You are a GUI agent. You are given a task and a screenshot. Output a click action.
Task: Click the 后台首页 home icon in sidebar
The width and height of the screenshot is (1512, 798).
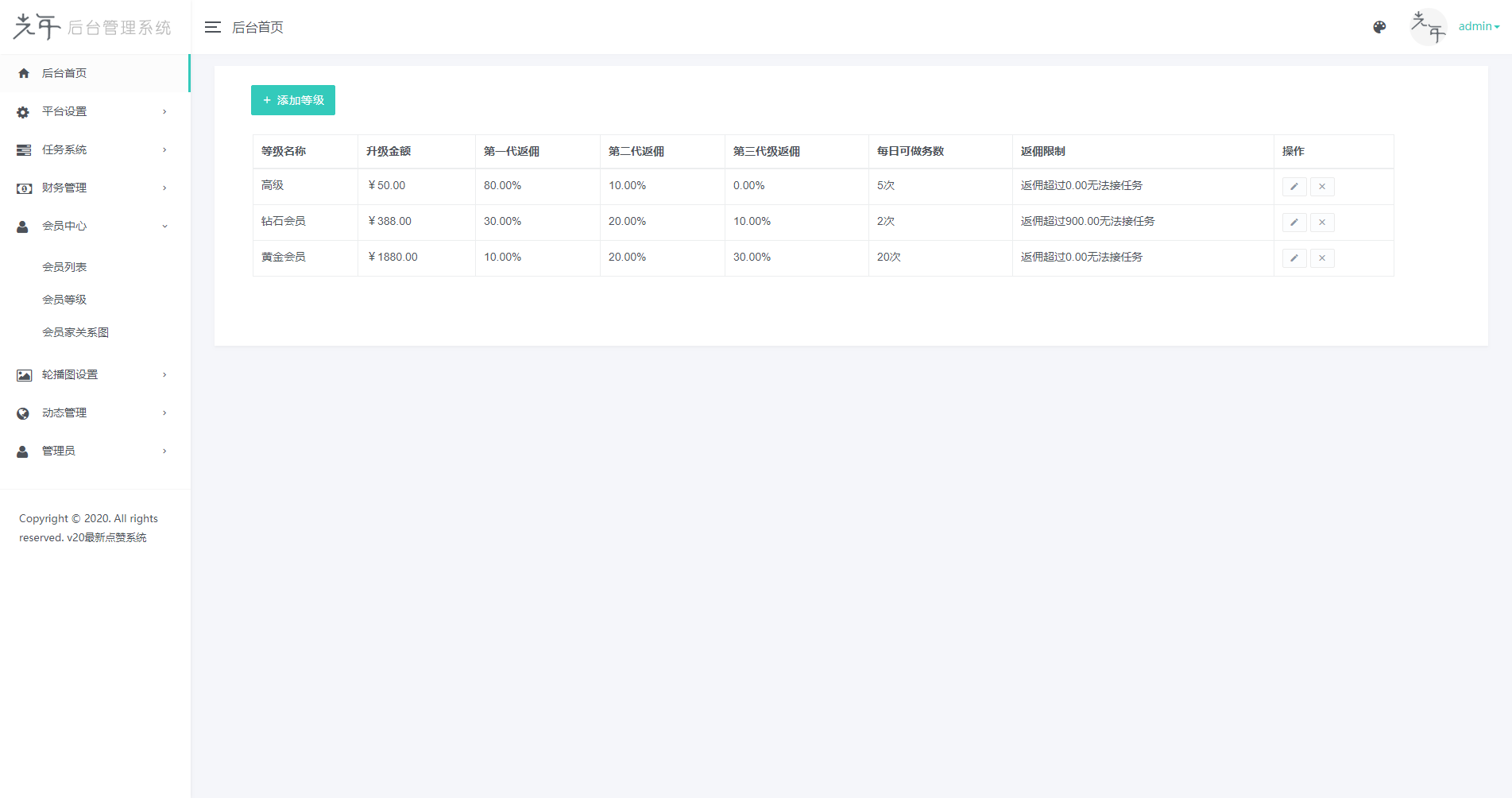(x=24, y=73)
